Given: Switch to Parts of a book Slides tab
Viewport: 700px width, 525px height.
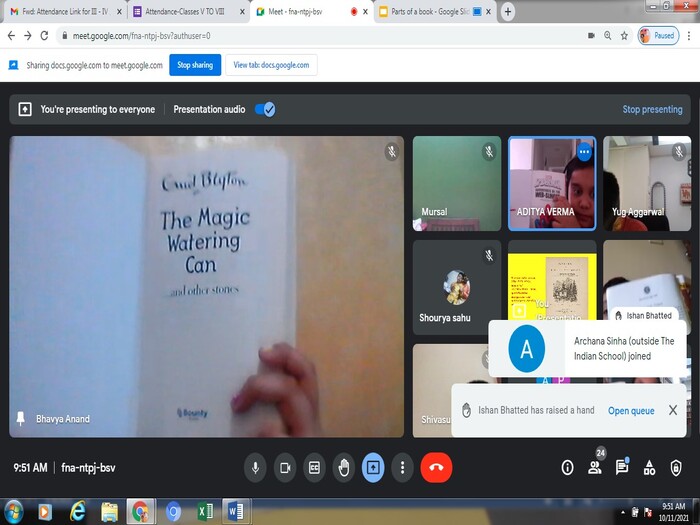Looking at the screenshot, I should pyautogui.click(x=434, y=12).
